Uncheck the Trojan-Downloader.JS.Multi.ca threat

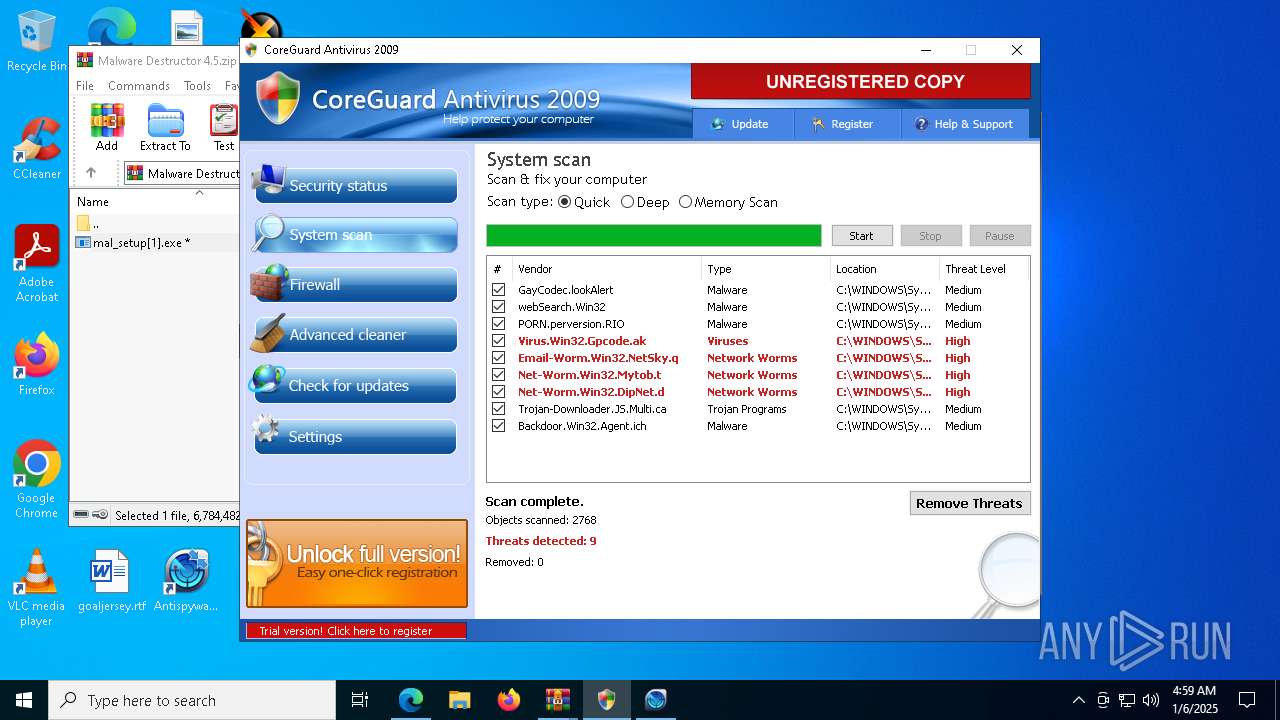pos(498,409)
